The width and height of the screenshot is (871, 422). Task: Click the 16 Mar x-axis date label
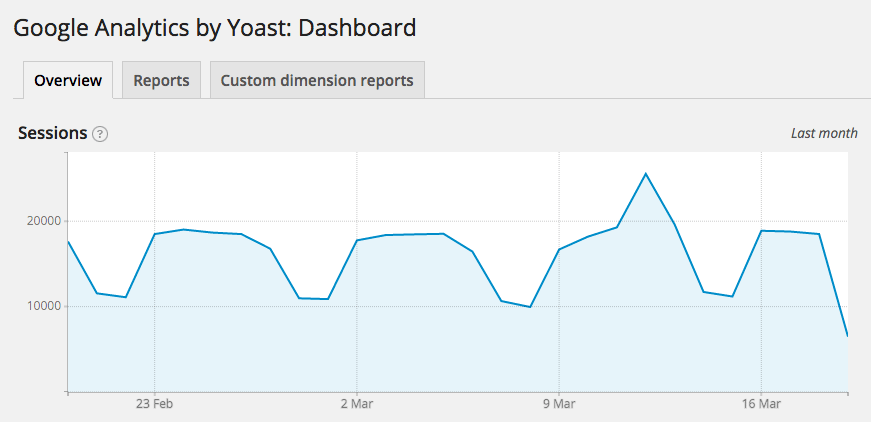761,405
